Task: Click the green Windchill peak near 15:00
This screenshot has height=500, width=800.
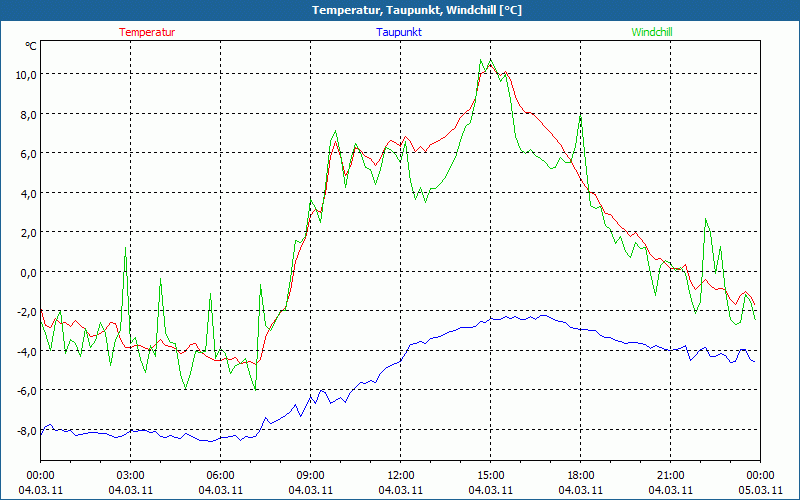Action: pos(491,60)
